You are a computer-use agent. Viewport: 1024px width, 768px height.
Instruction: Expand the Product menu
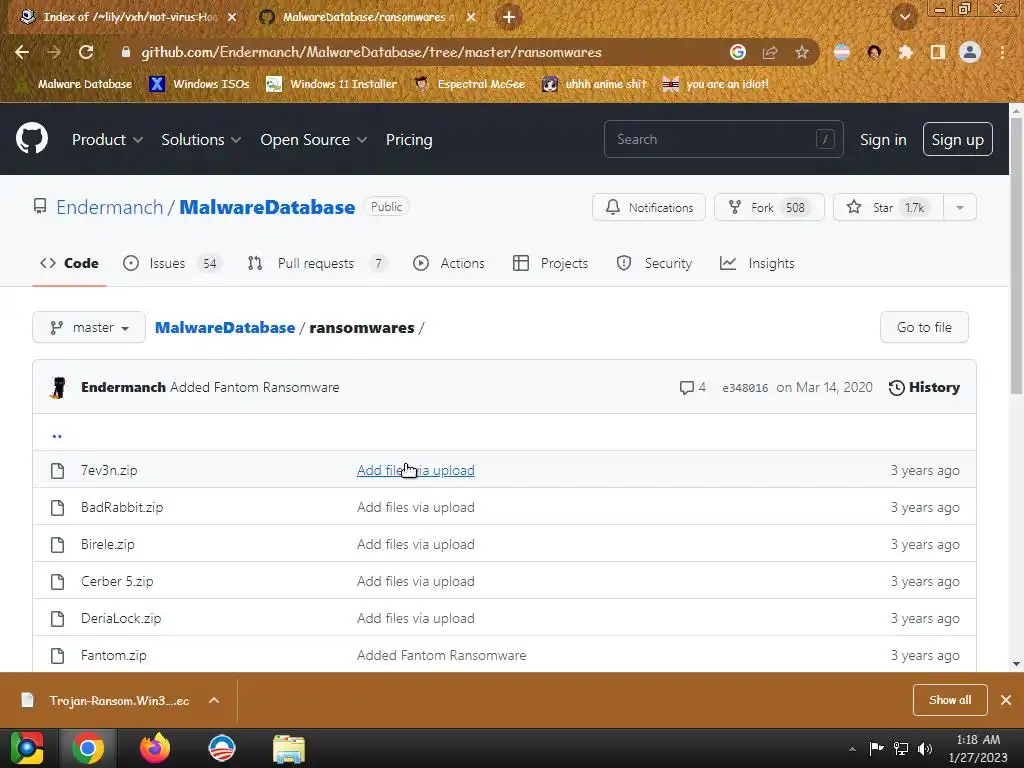tap(107, 140)
